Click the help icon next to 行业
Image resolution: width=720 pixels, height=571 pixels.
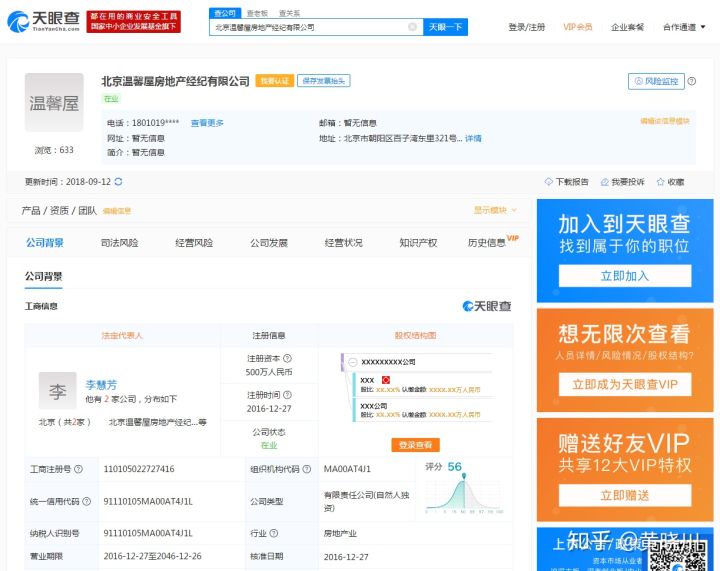[274, 533]
